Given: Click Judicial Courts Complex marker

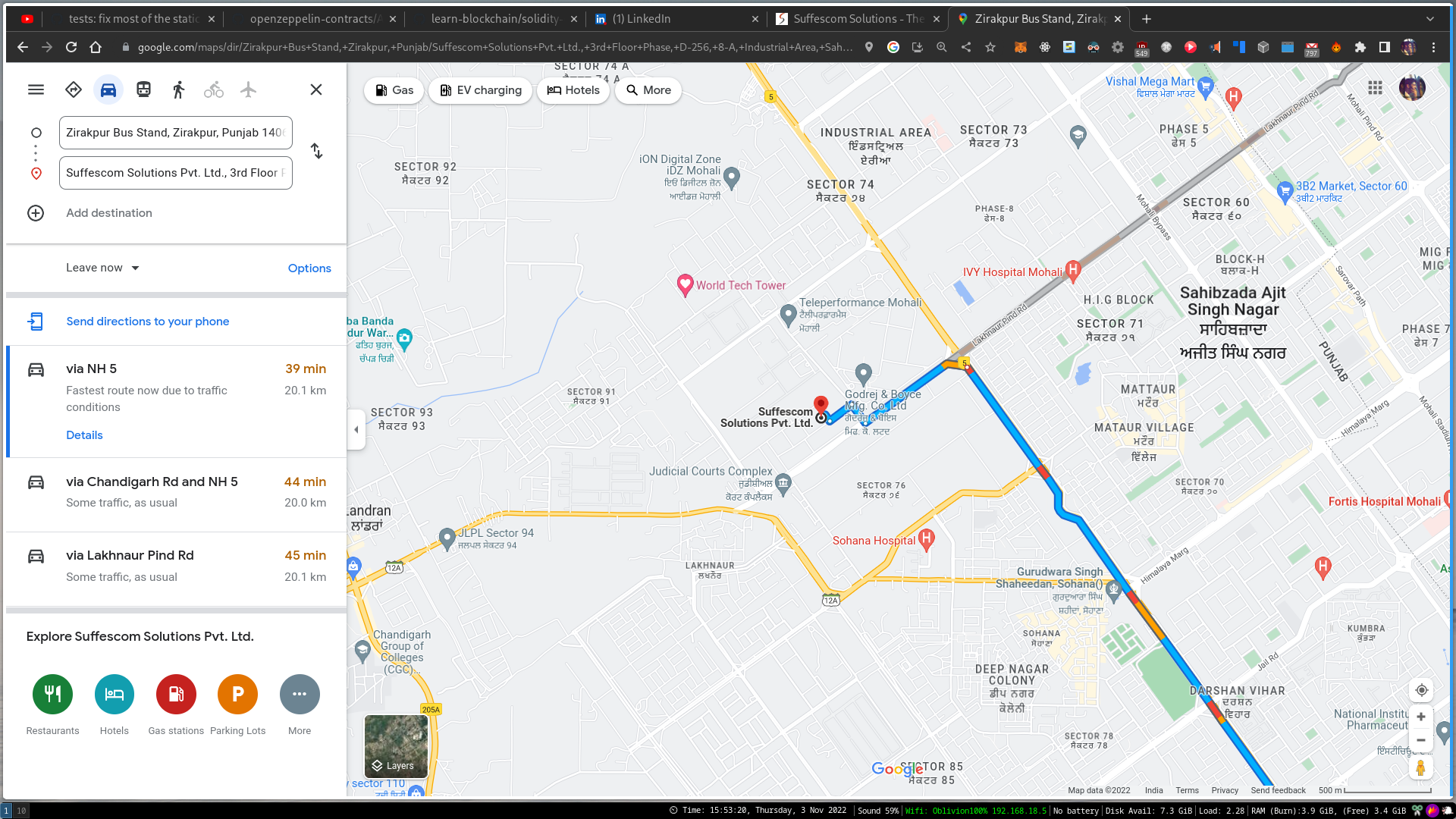Looking at the screenshot, I should click(783, 482).
